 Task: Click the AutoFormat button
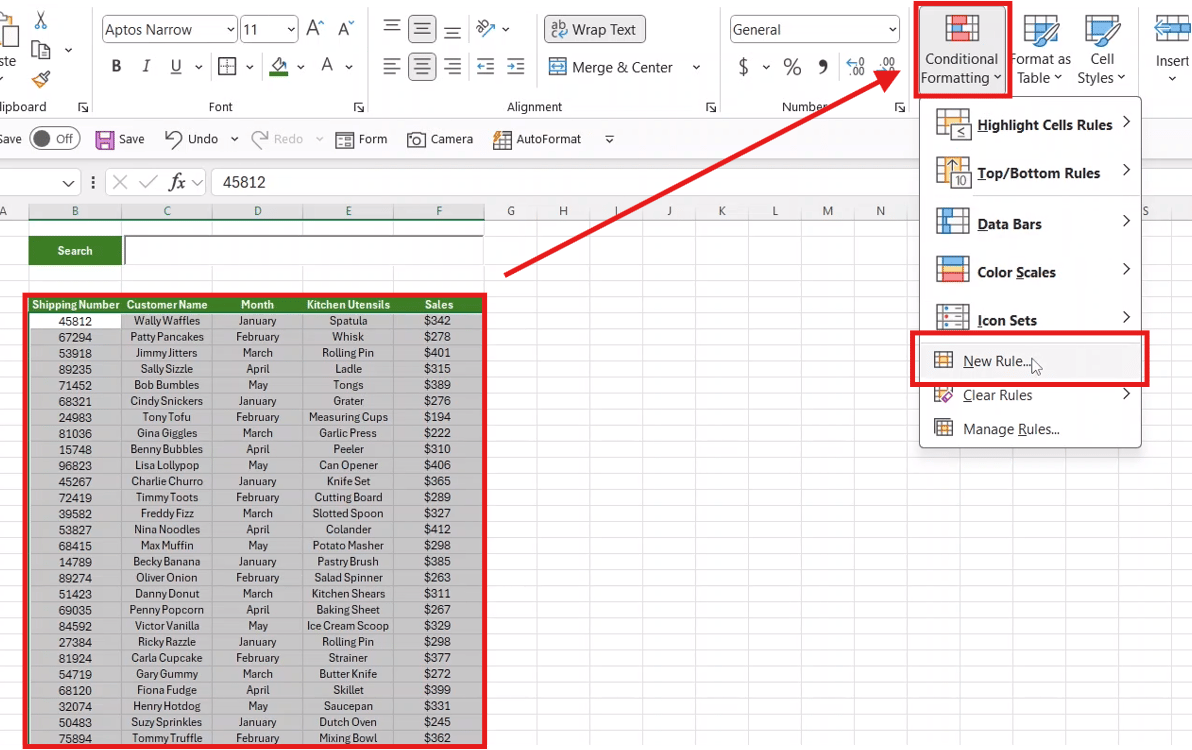[x=537, y=139]
